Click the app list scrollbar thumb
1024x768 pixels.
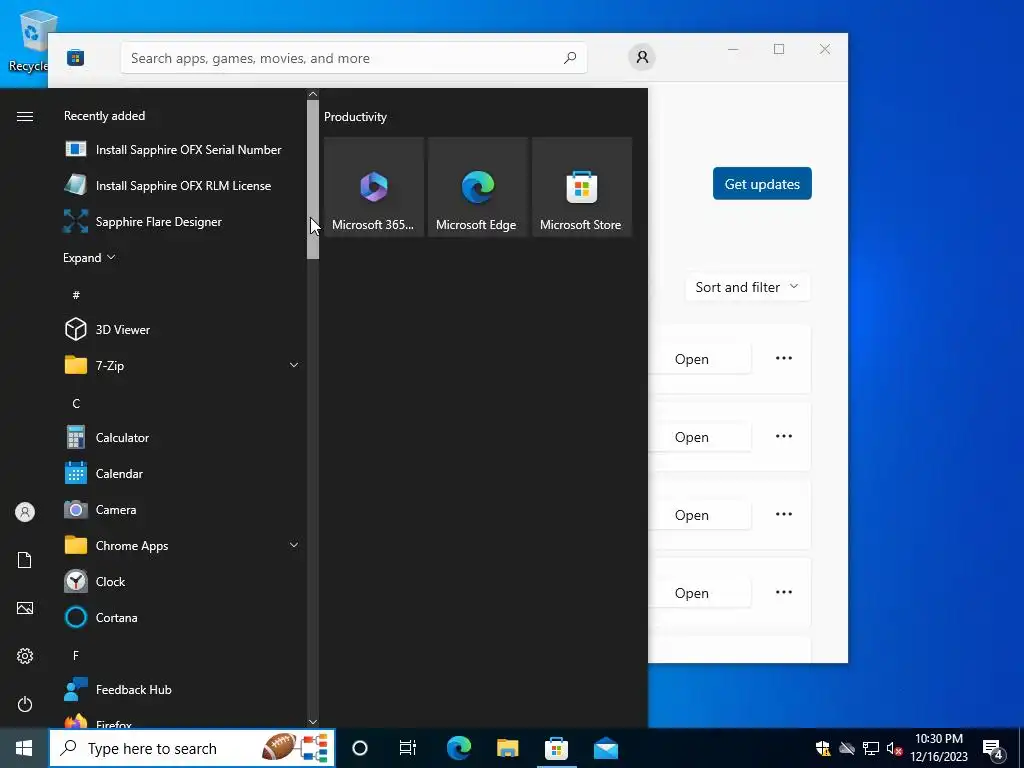coord(313,179)
